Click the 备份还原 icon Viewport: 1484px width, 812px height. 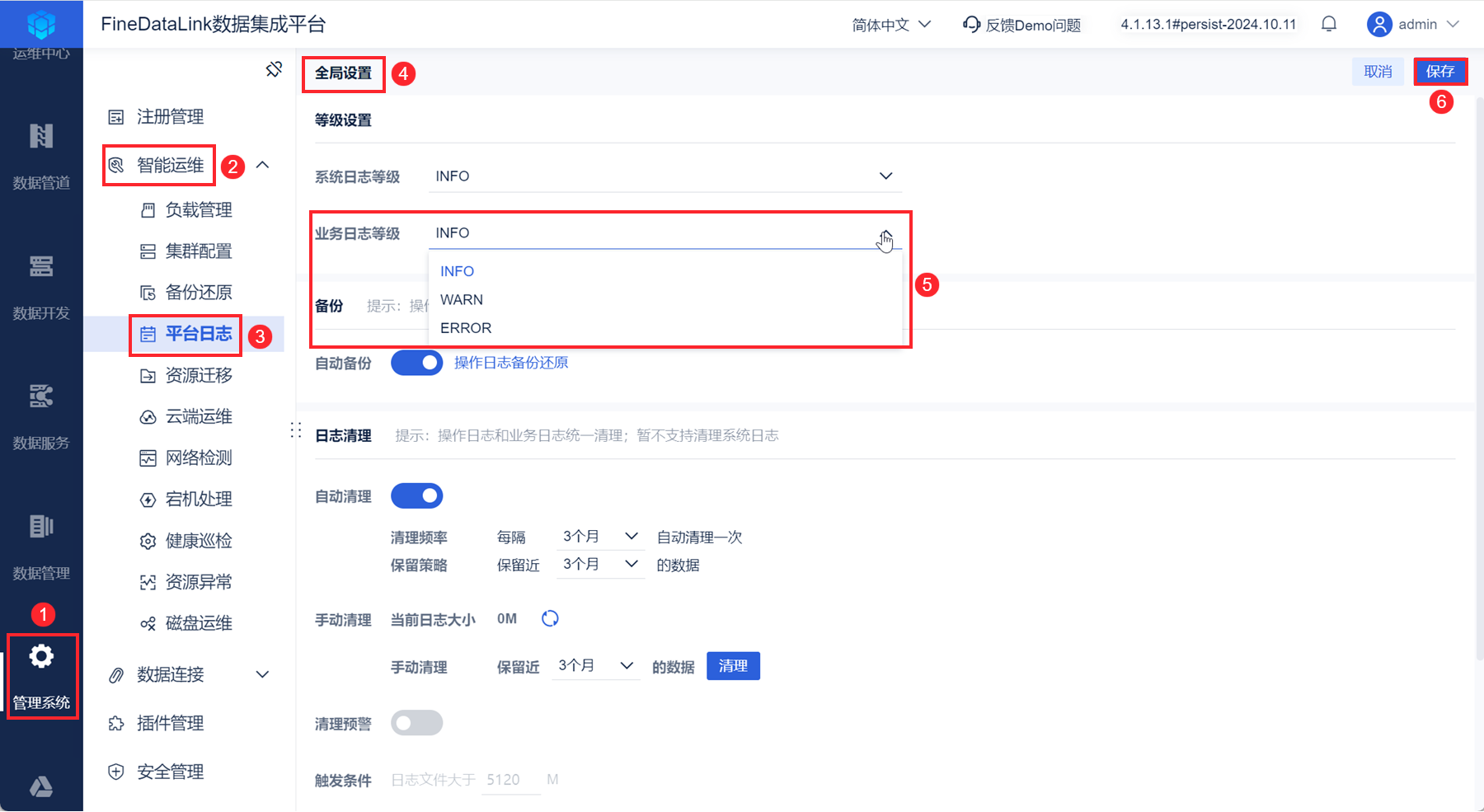click(x=148, y=293)
